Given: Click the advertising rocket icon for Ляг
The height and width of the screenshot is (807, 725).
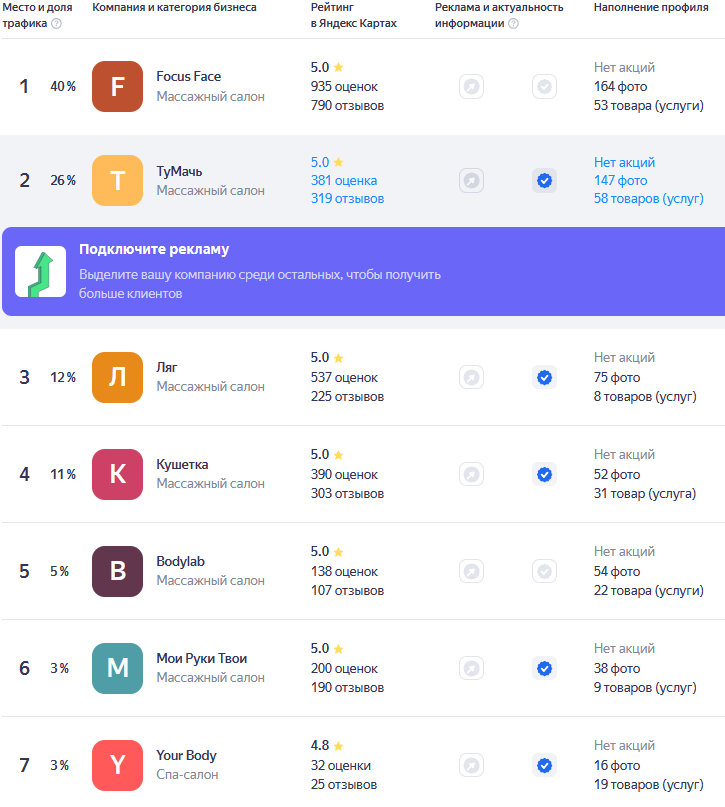Looking at the screenshot, I should click(x=471, y=378).
